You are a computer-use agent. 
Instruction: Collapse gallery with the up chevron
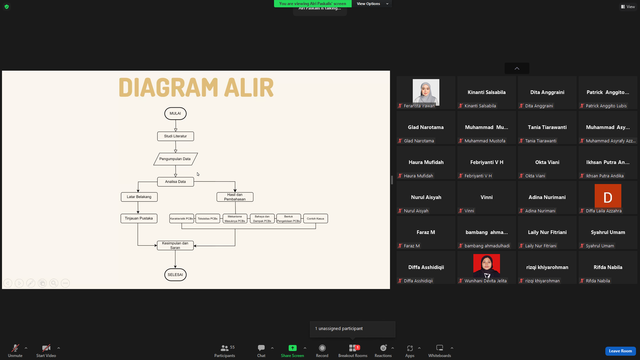pyautogui.click(x=517, y=68)
